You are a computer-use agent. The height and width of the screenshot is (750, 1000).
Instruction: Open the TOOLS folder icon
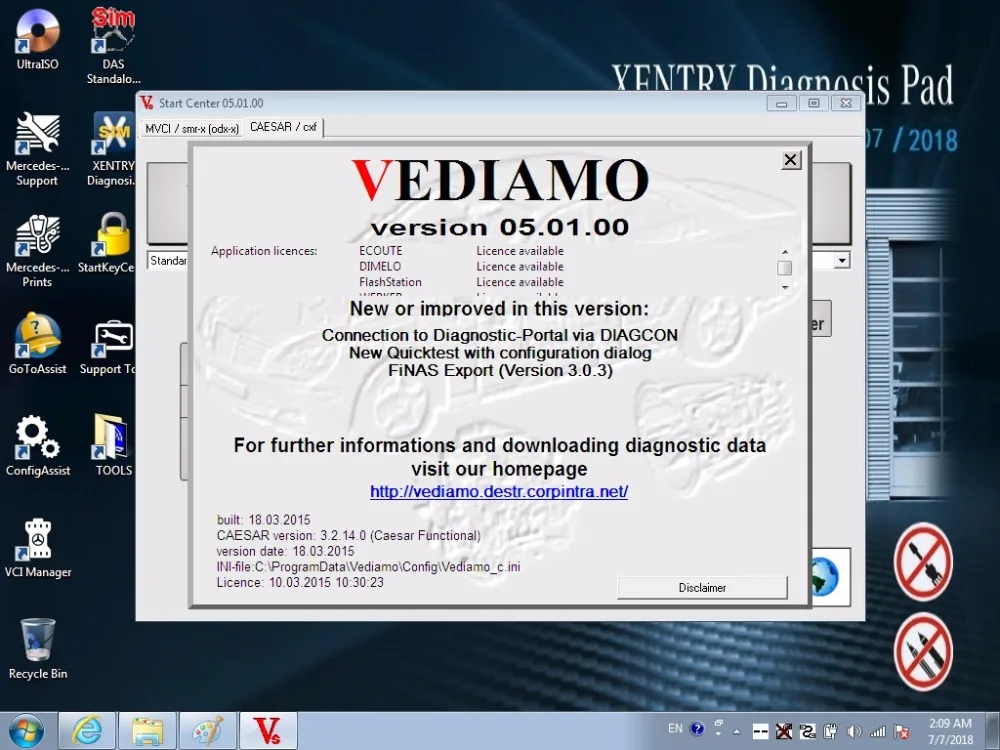[113, 445]
